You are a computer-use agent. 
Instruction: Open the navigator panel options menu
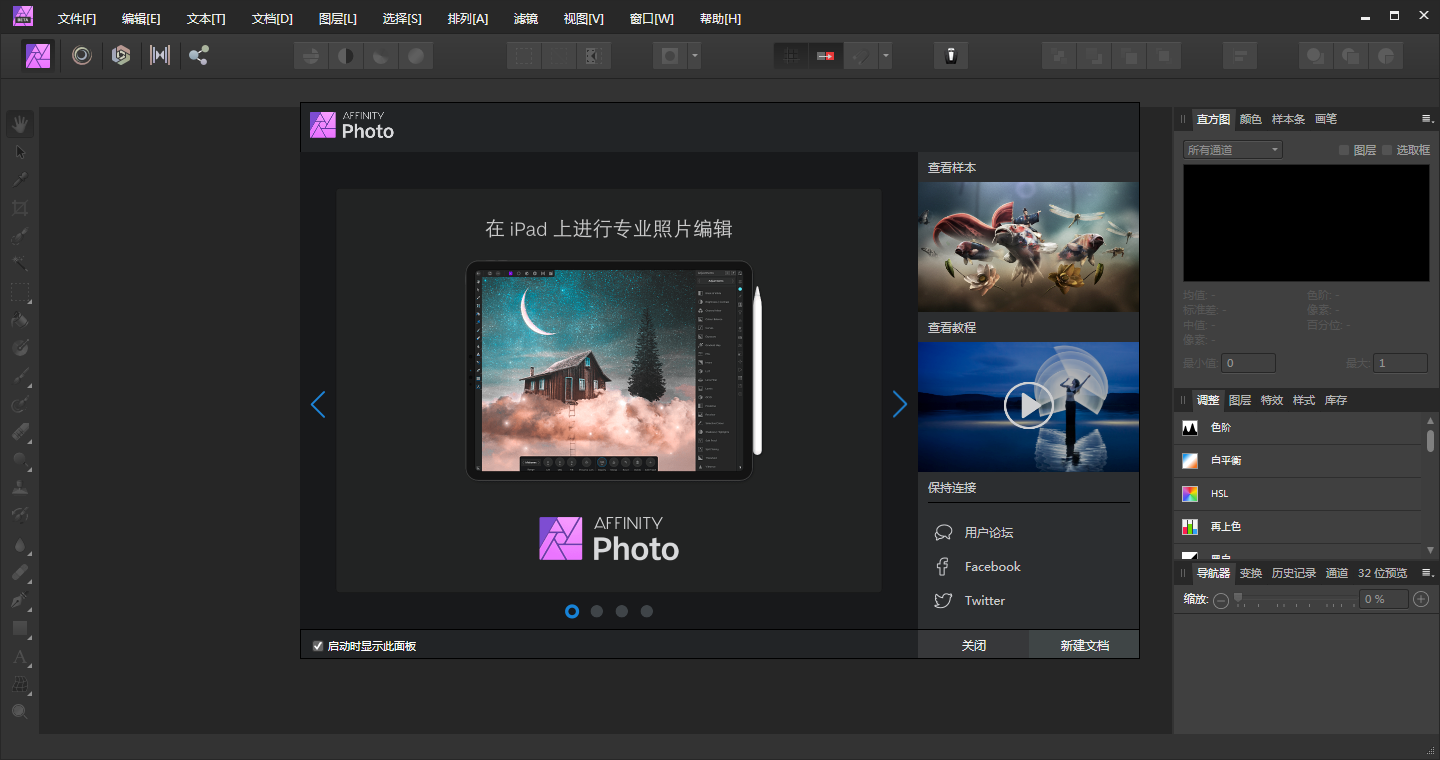[1427, 573]
